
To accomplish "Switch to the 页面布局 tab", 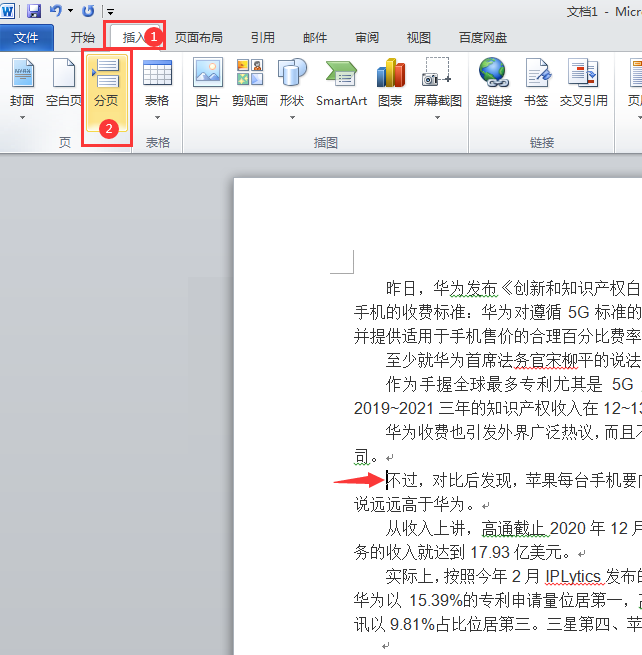I will click(x=198, y=38).
